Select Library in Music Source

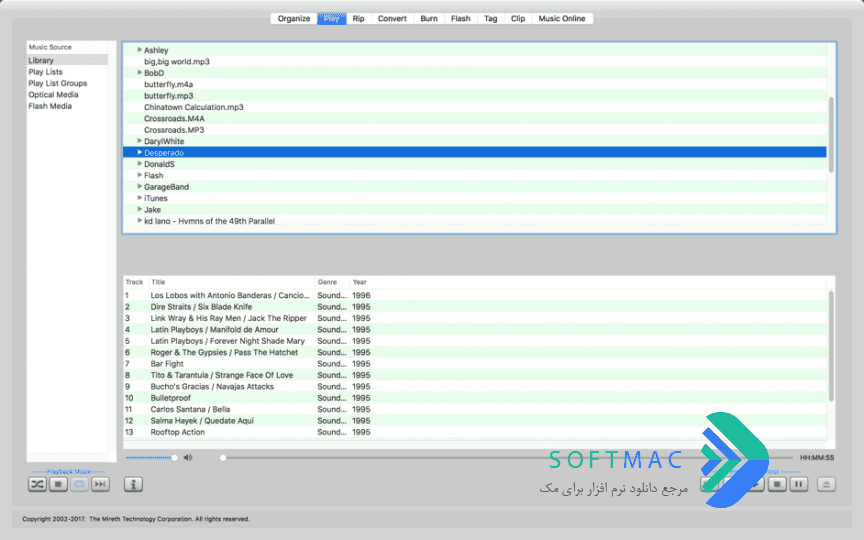point(67,60)
